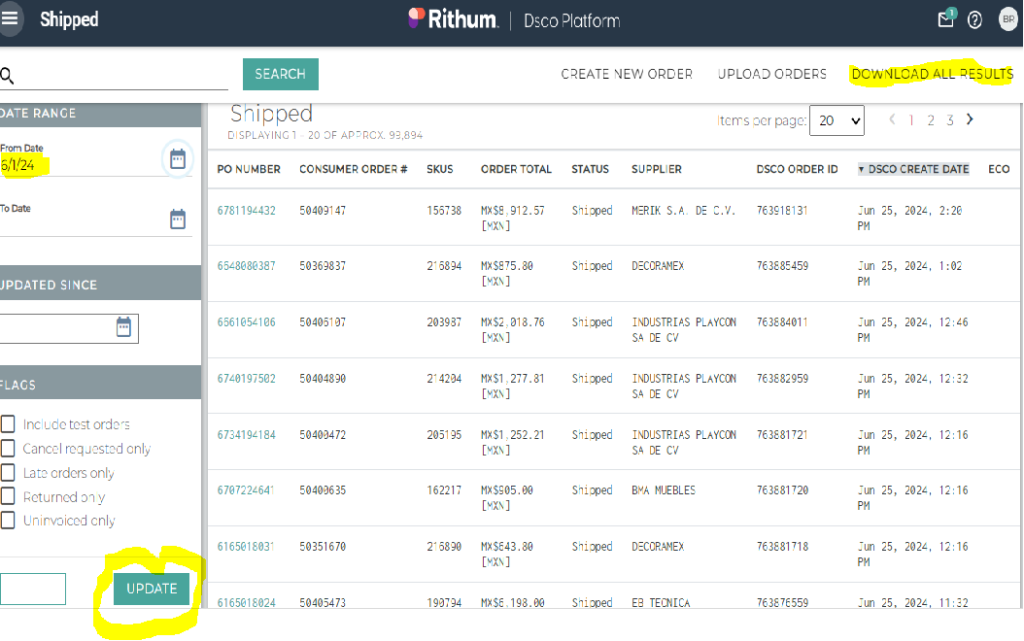Click the Rithum logo

click(452, 20)
